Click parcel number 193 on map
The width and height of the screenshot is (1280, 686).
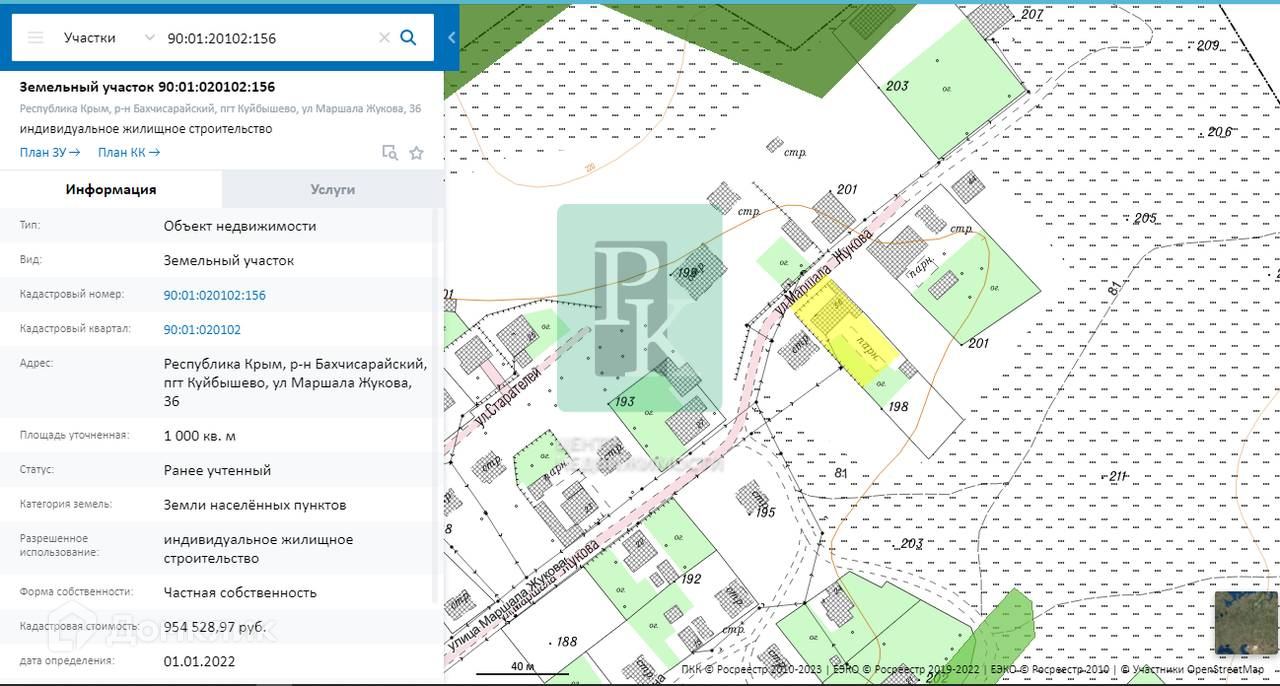[625, 401]
